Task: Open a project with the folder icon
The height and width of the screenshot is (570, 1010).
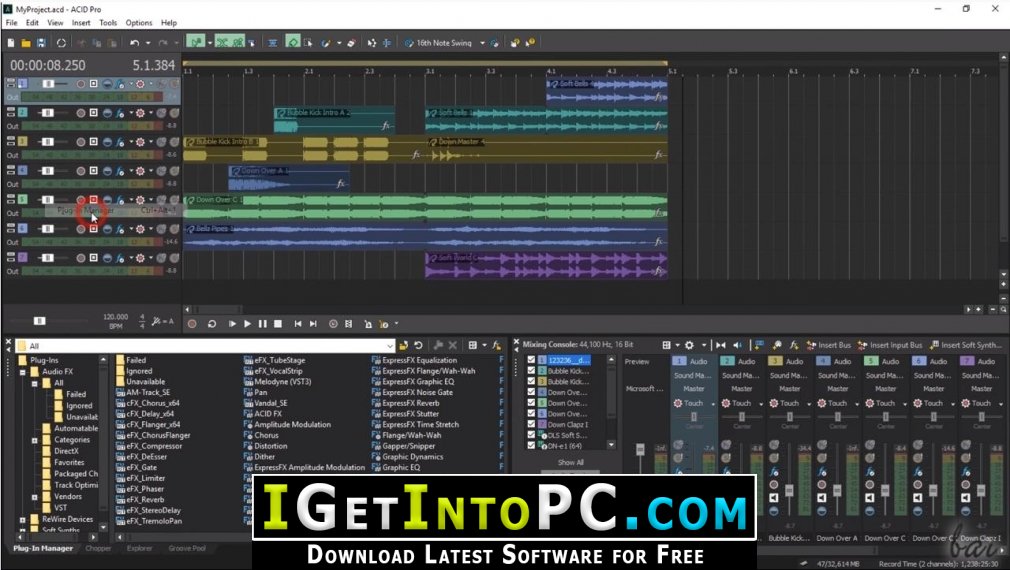Action: tap(26, 43)
